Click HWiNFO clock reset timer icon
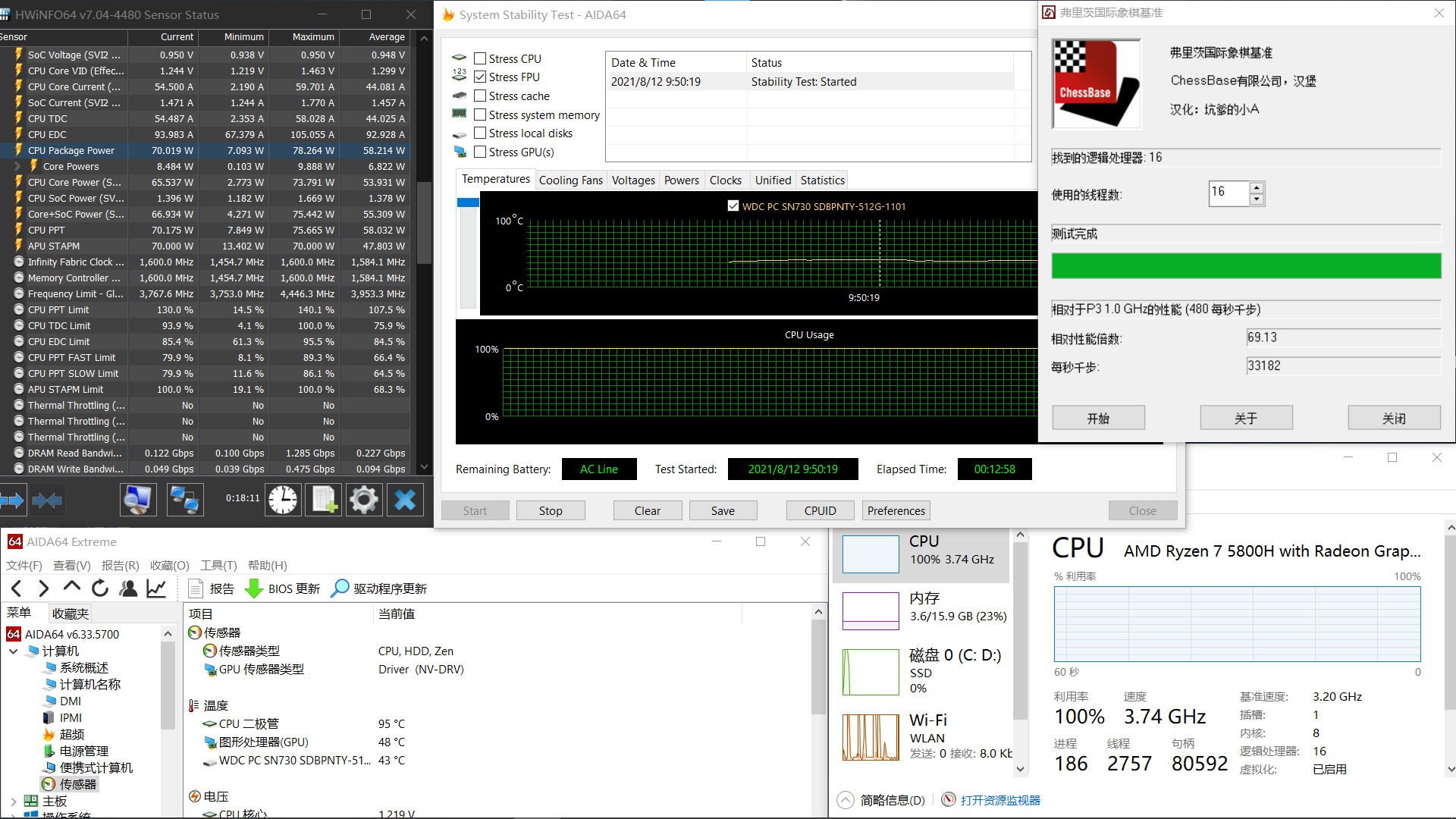 (x=283, y=500)
